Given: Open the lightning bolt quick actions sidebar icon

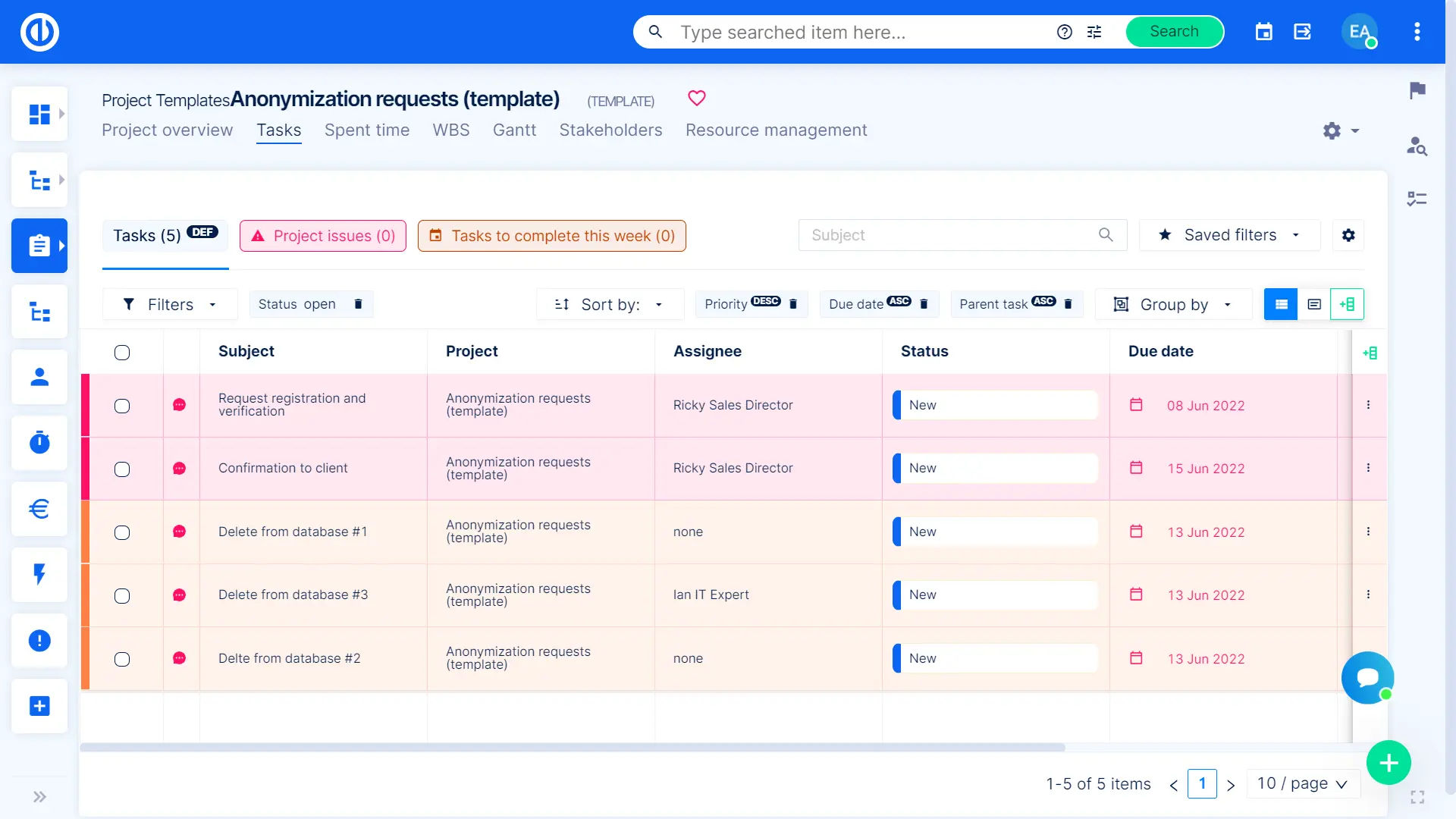Looking at the screenshot, I should coord(39,574).
